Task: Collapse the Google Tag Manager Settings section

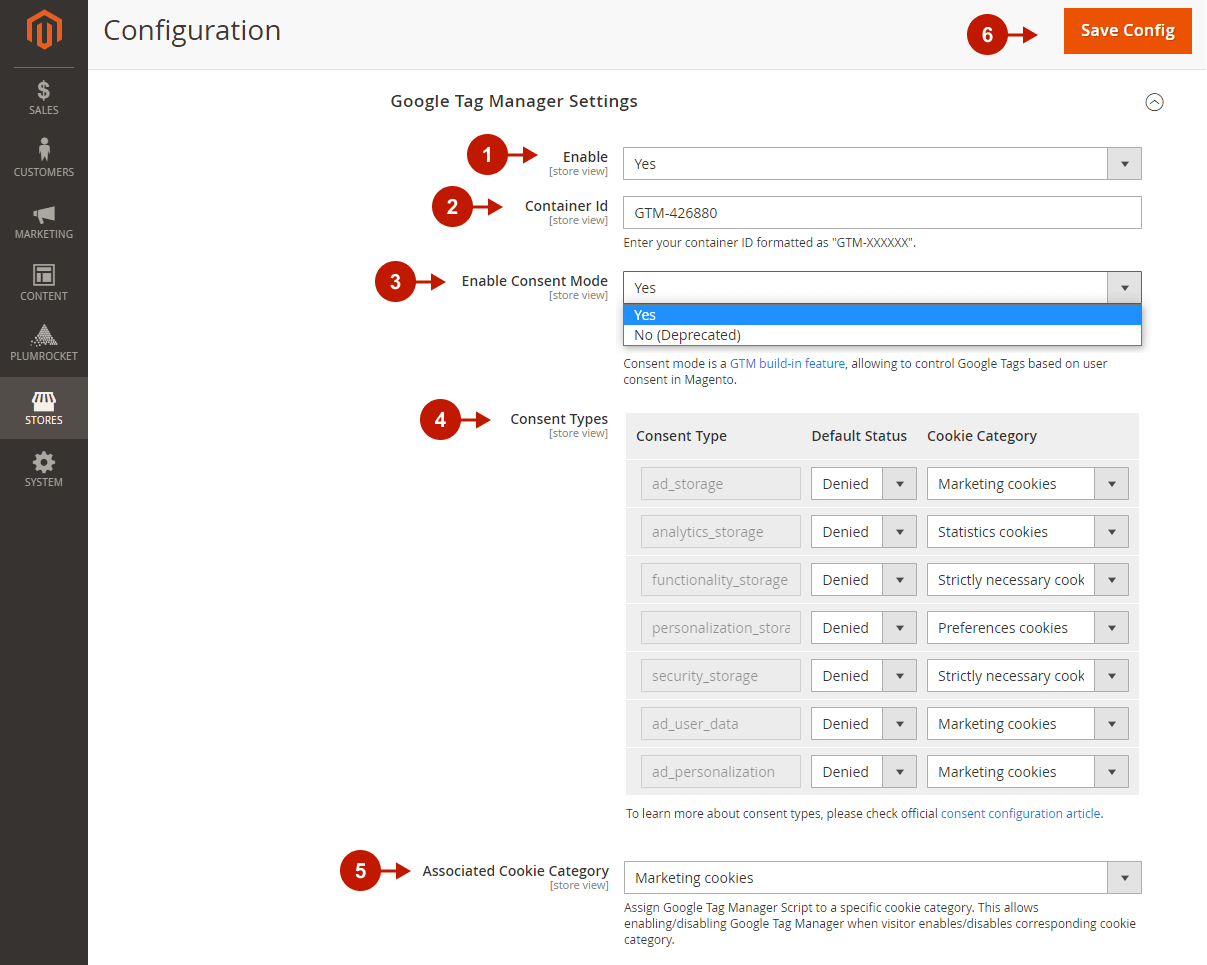Action: point(1154,102)
